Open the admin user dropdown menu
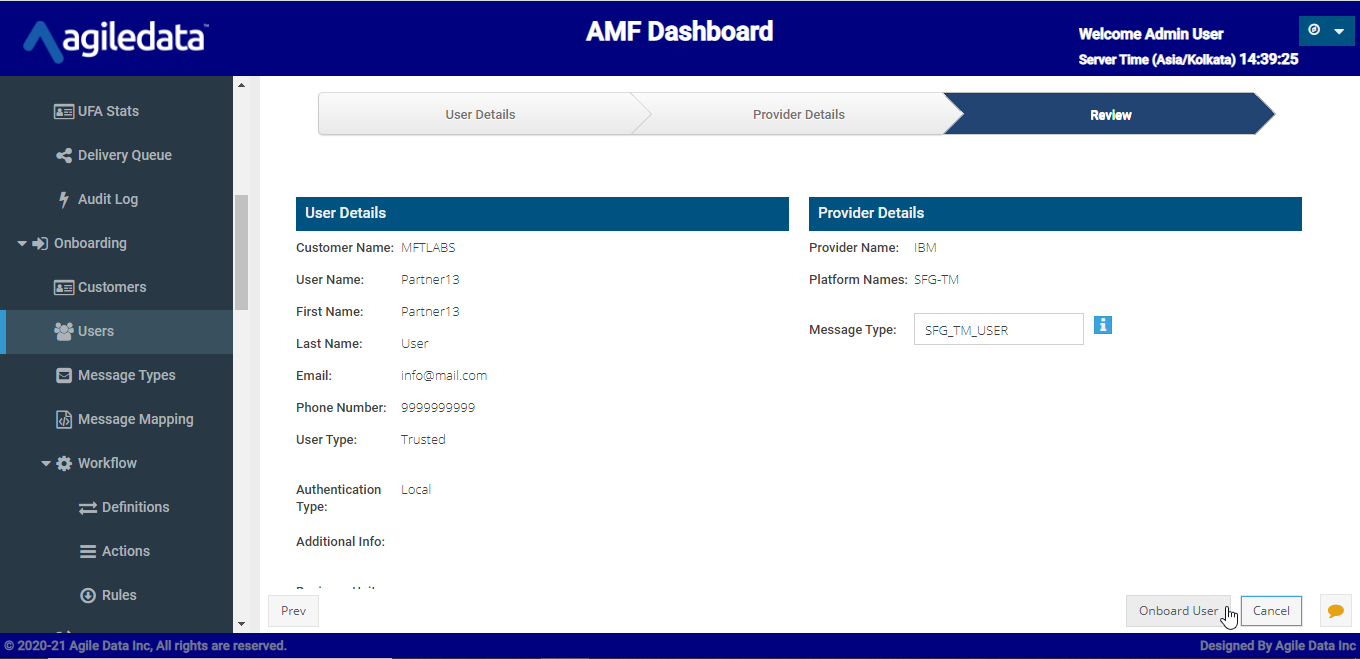The image size is (1360, 659). 1326,31
